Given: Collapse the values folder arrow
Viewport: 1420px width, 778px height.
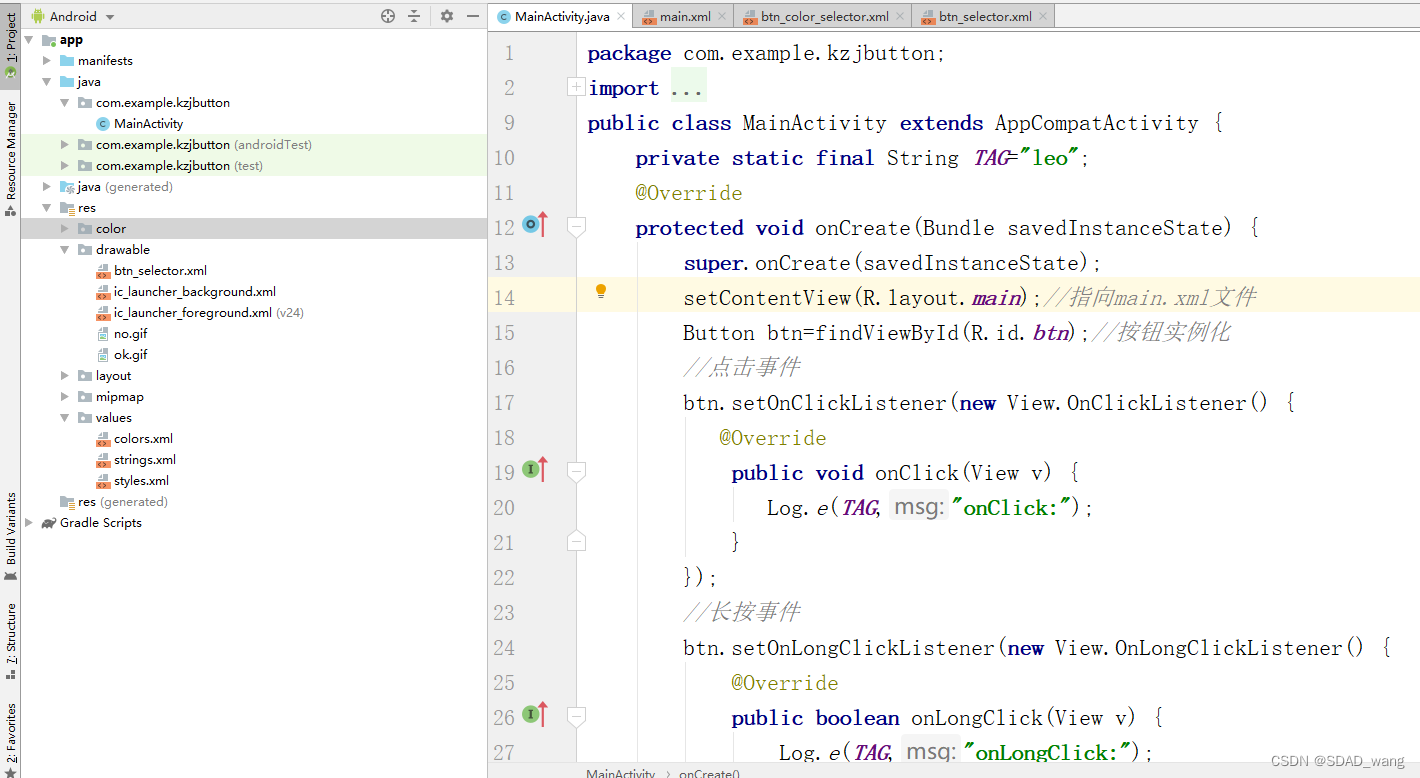Looking at the screenshot, I should 65,418.
